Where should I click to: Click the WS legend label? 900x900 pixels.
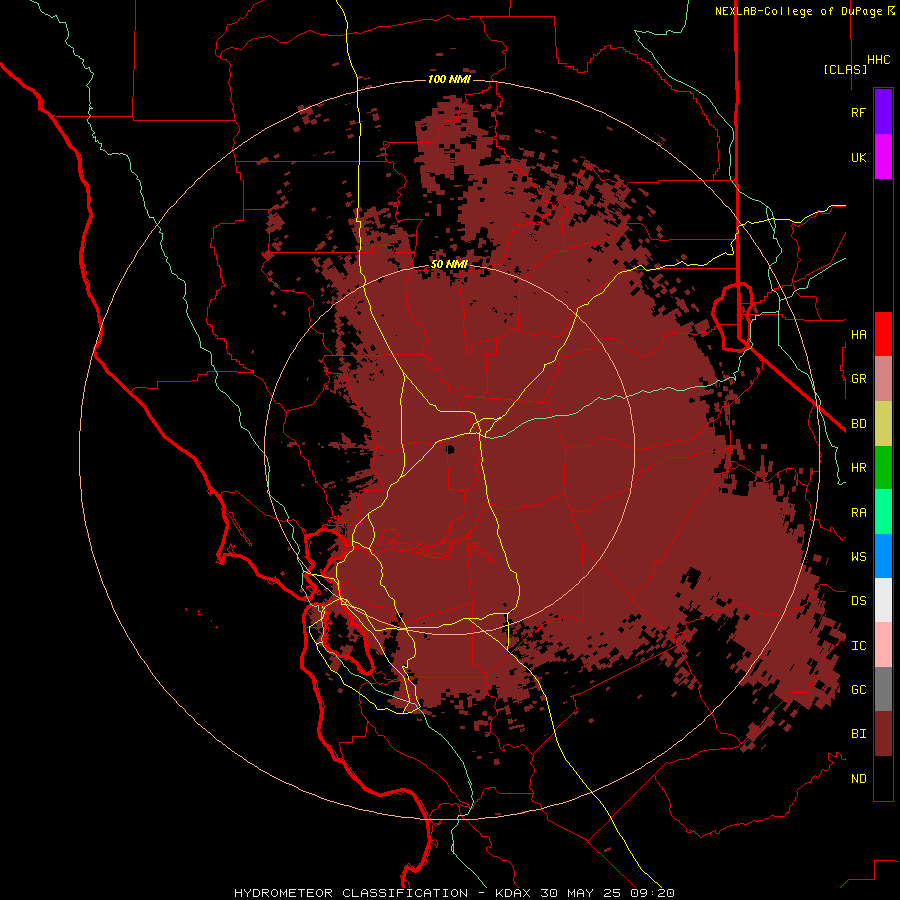[858, 556]
